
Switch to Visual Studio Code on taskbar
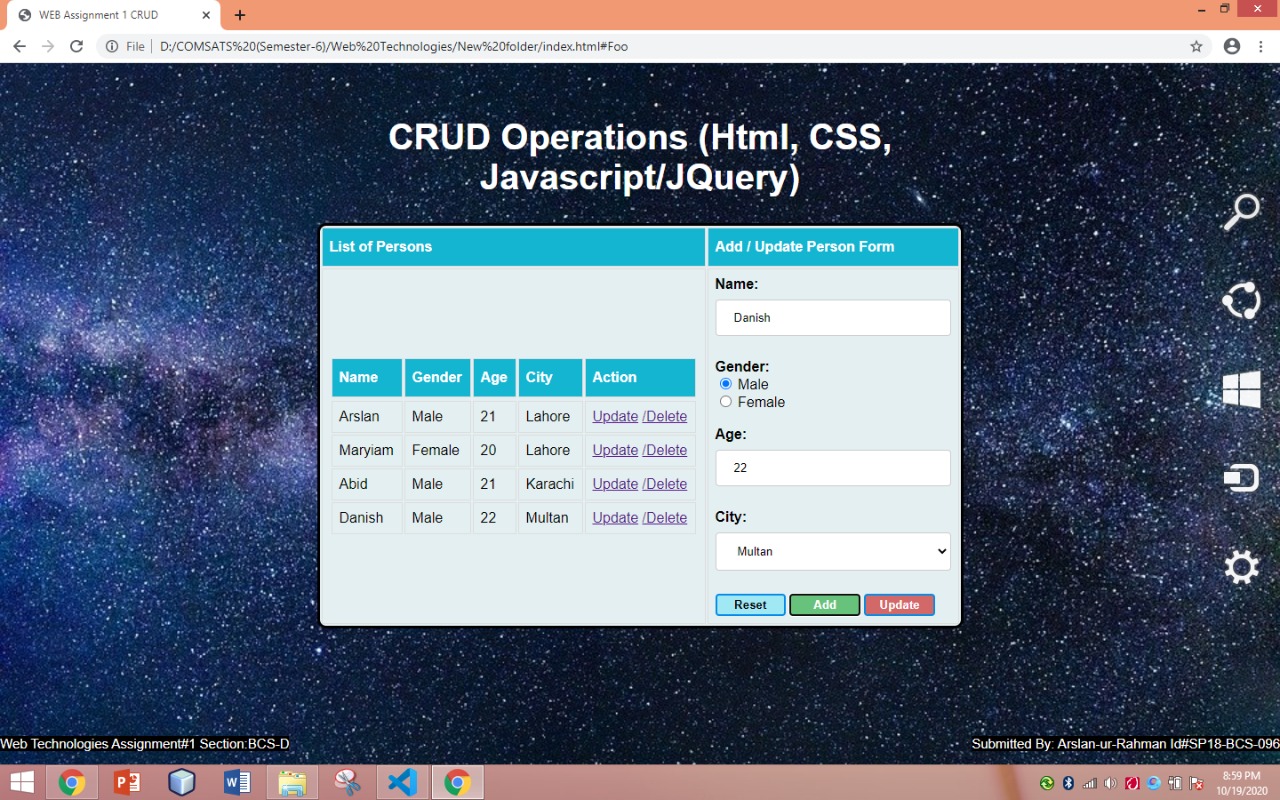(402, 782)
